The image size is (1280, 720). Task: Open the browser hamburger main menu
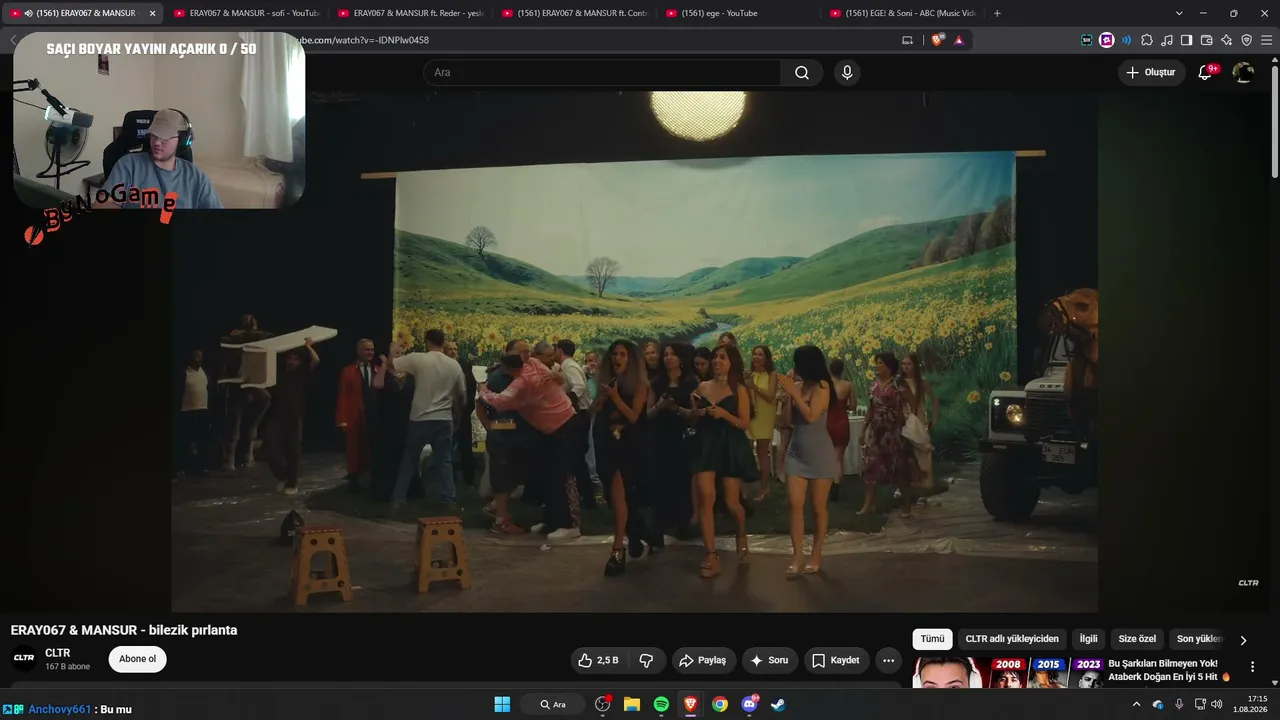point(1266,40)
